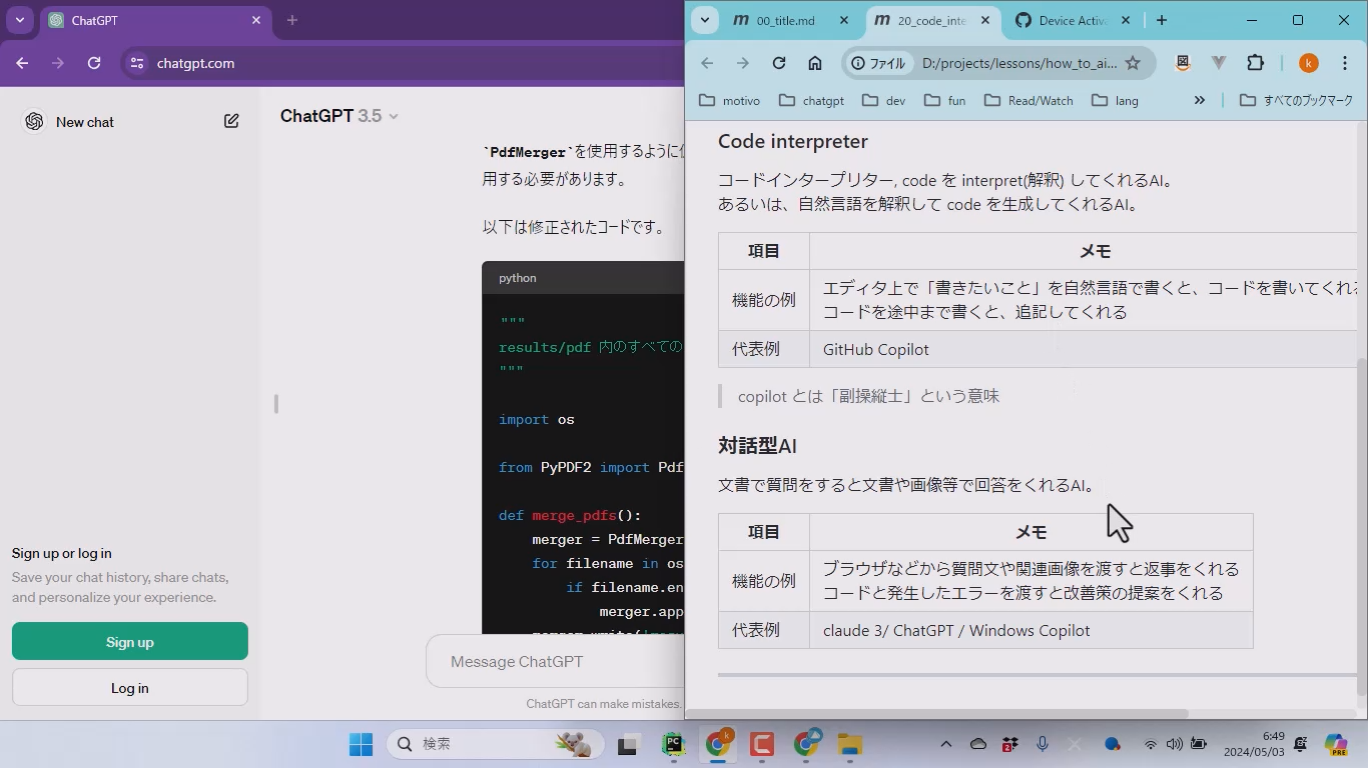Click the Sign up button
Image resolution: width=1368 pixels, height=768 pixels.
129,641
